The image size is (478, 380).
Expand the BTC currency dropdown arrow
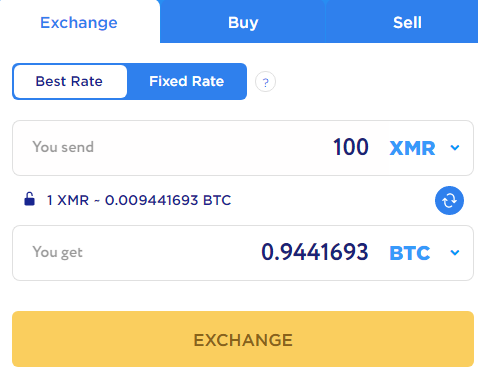tap(455, 252)
